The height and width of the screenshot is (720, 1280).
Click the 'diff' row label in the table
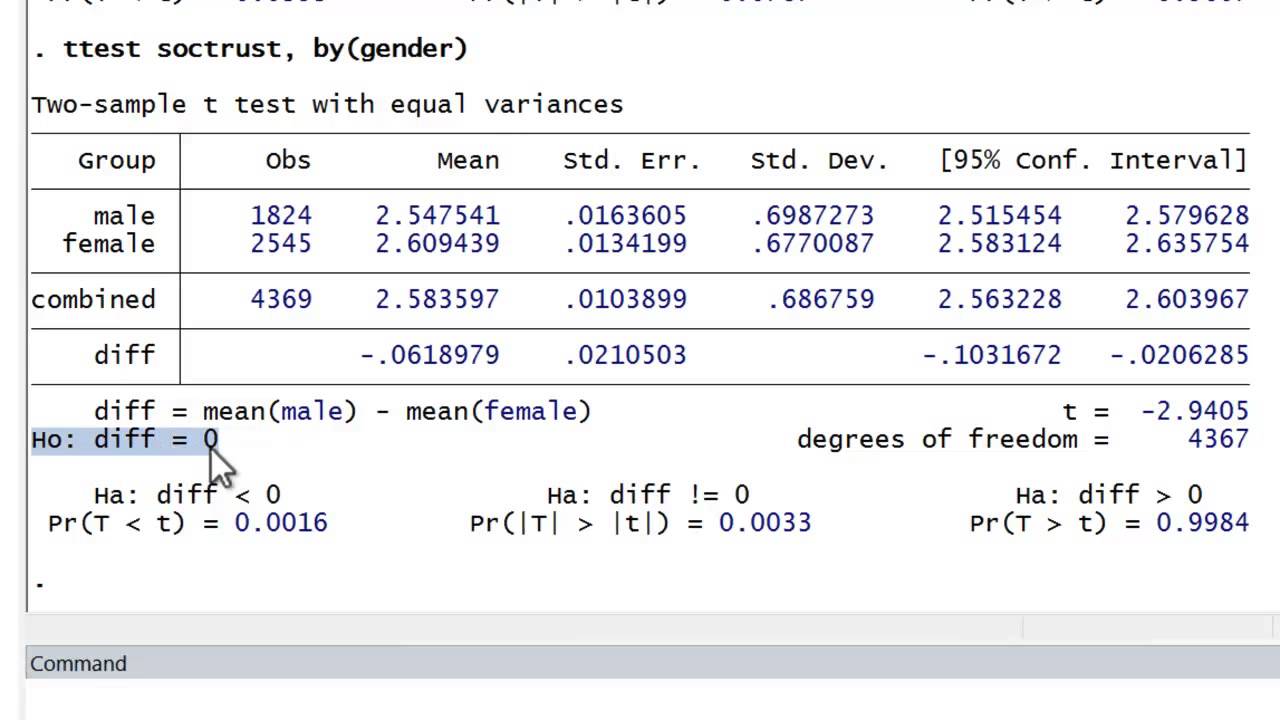125,355
